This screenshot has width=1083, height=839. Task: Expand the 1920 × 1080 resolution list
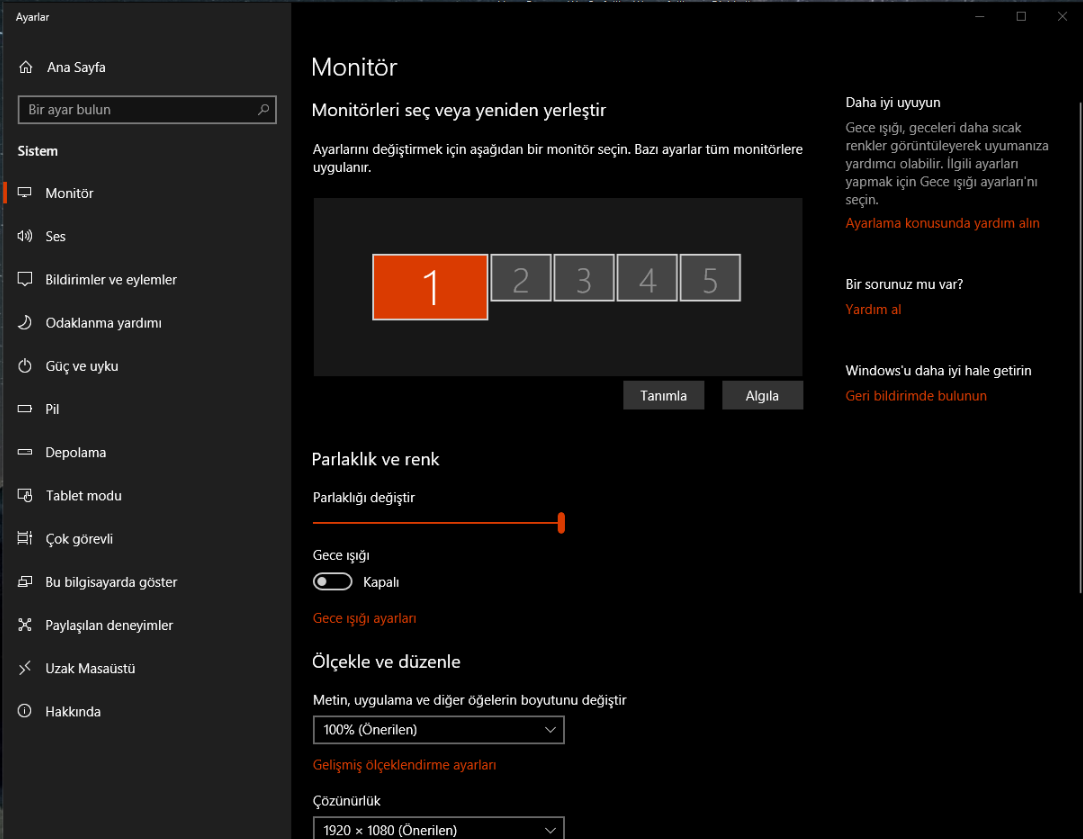click(438, 830)
